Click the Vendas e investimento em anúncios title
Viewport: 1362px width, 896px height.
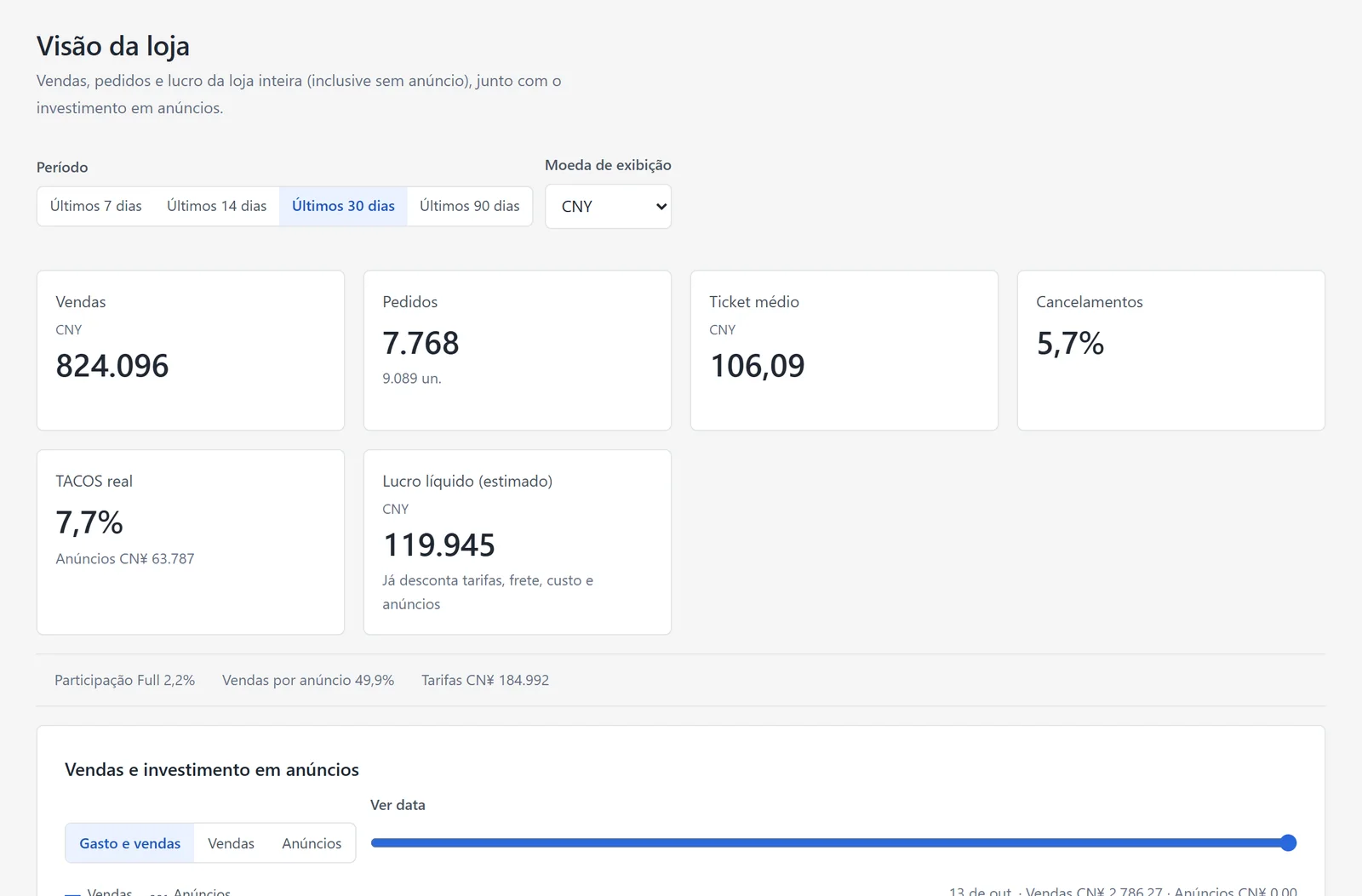point(212,770)
